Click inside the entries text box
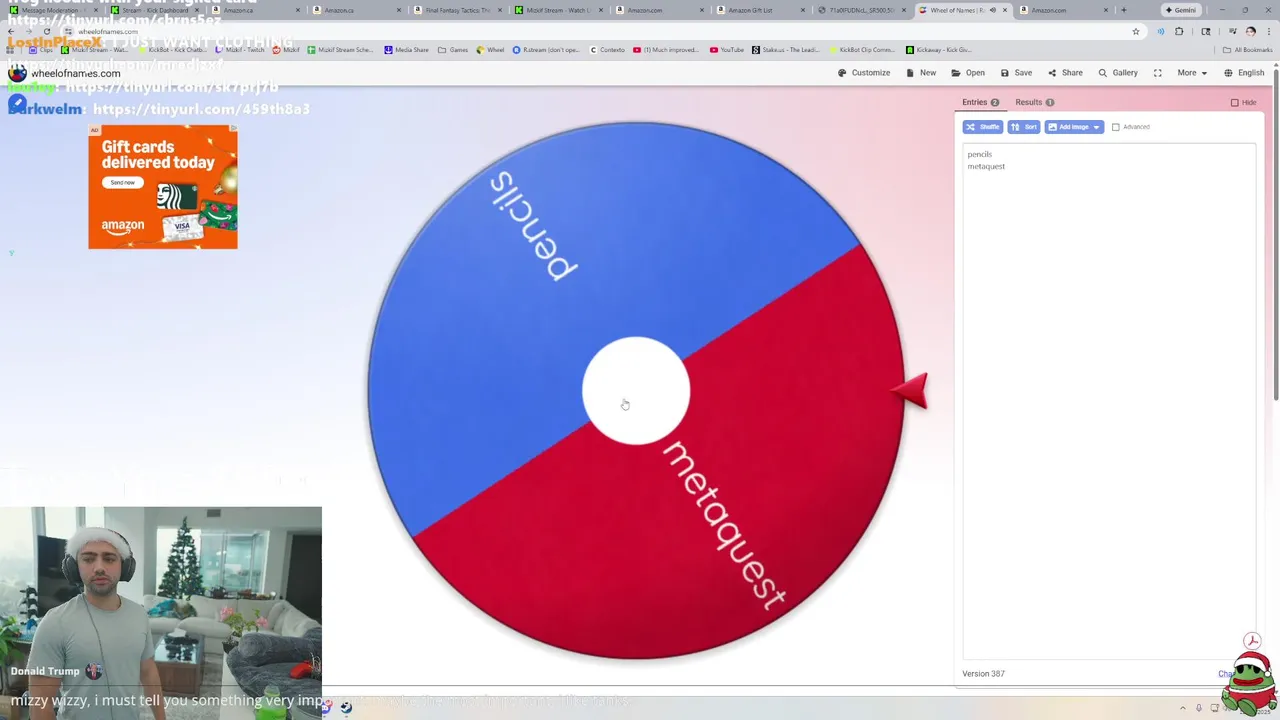 coord(1109,400)
